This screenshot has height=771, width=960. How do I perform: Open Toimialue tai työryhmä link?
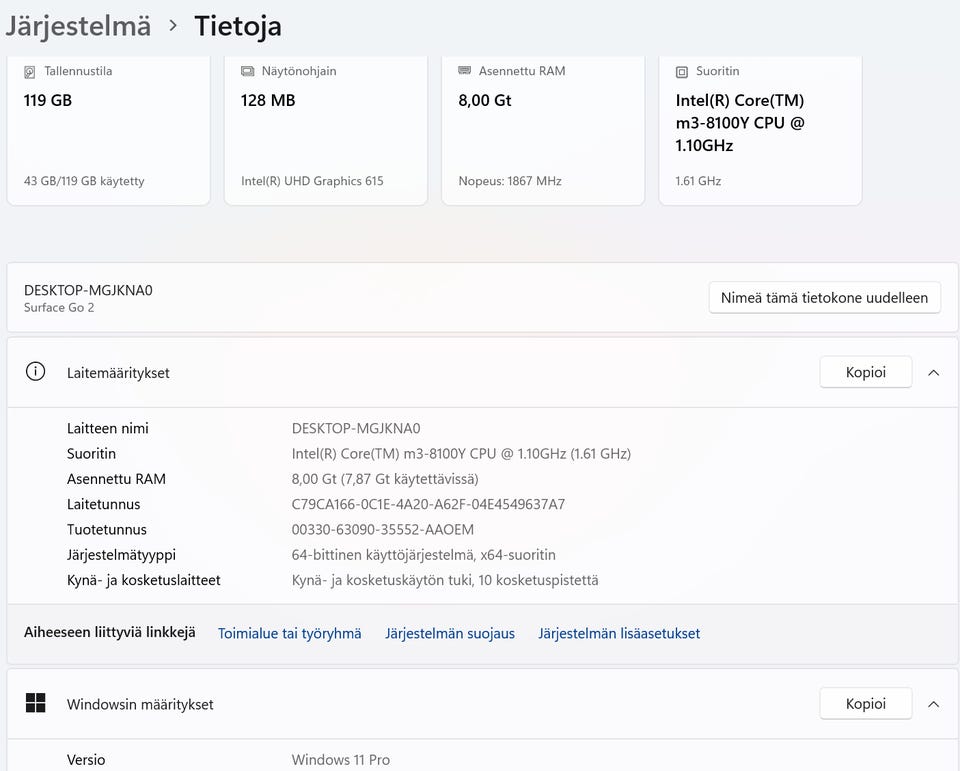tap(290, 633)
